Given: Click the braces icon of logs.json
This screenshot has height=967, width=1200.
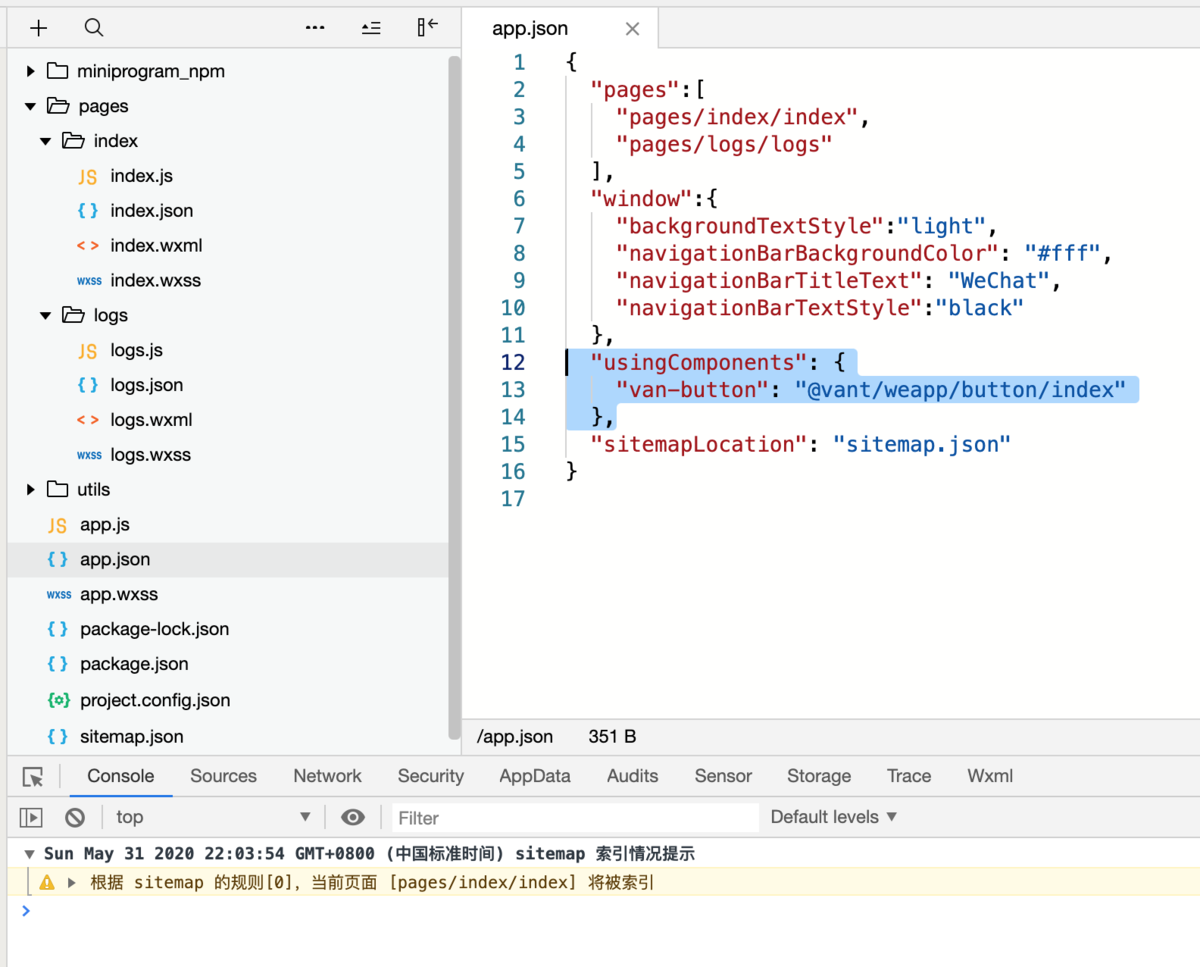Looking at the screenshot, I should 88,385.
